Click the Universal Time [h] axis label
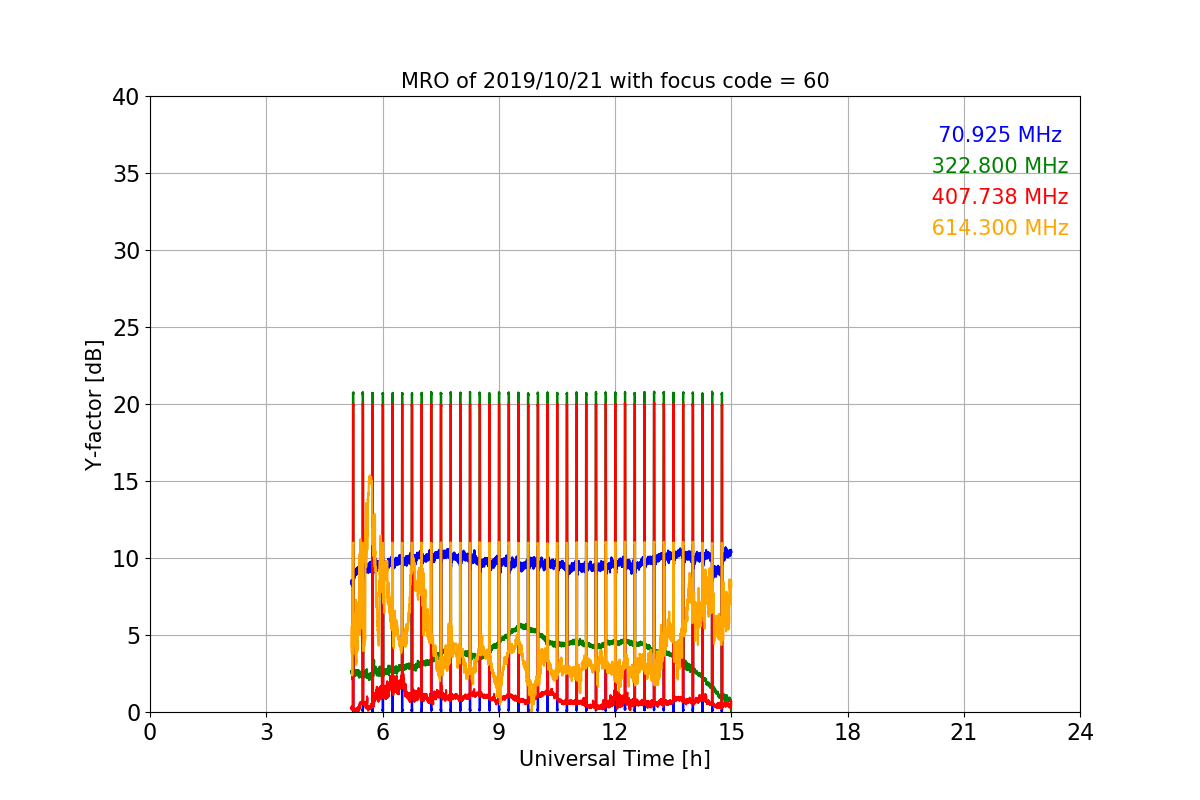The height and width of the screenshot is (800, 1200). coord(615,759)
